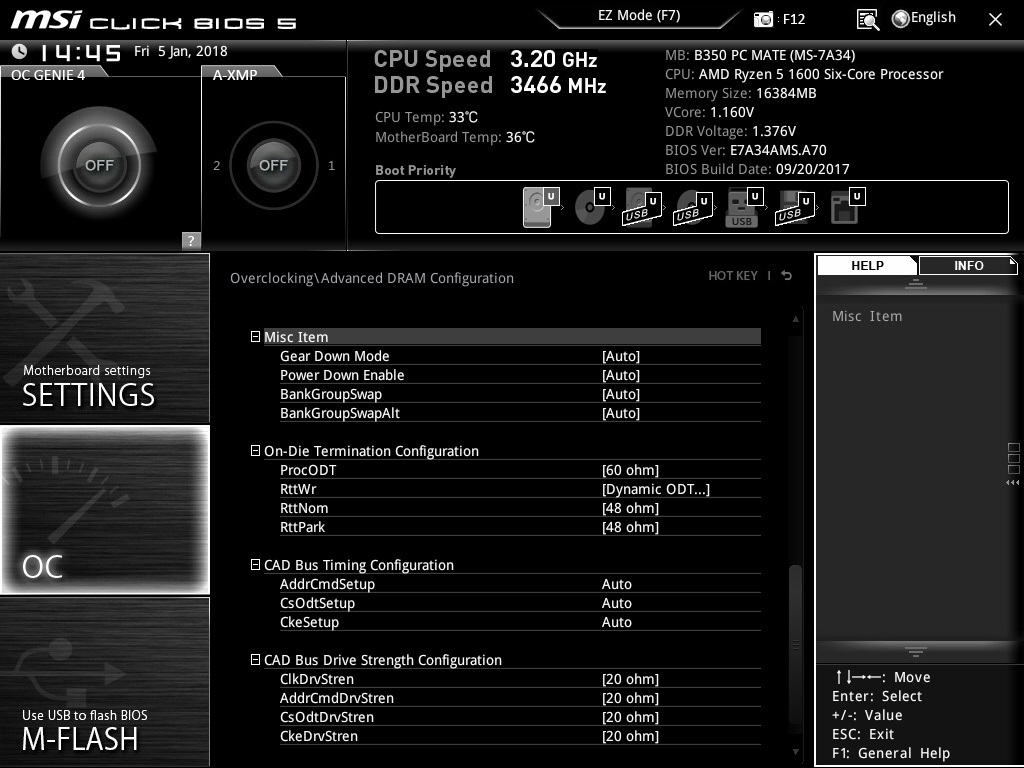
Task: Toggle the A-XMP OFF knob
Action: coord(273,165)
